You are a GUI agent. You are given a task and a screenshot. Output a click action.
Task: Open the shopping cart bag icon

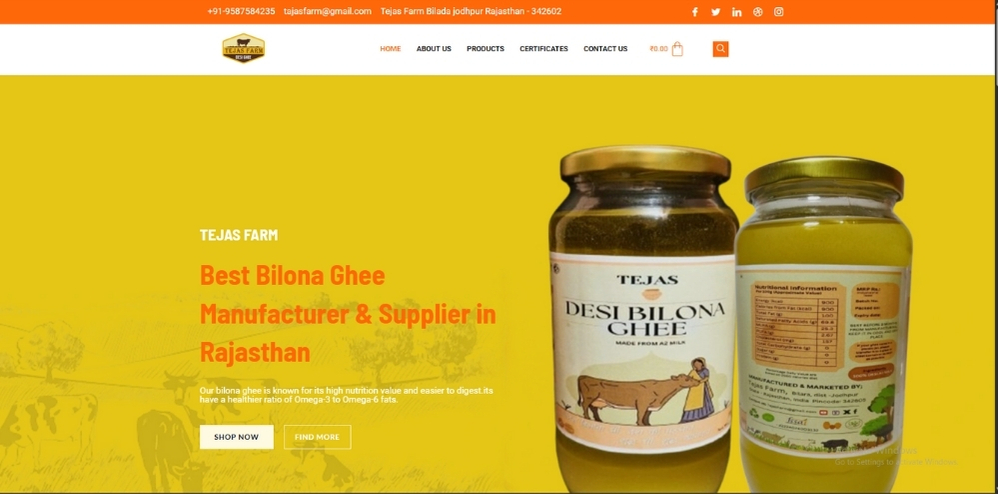point(677,49)
